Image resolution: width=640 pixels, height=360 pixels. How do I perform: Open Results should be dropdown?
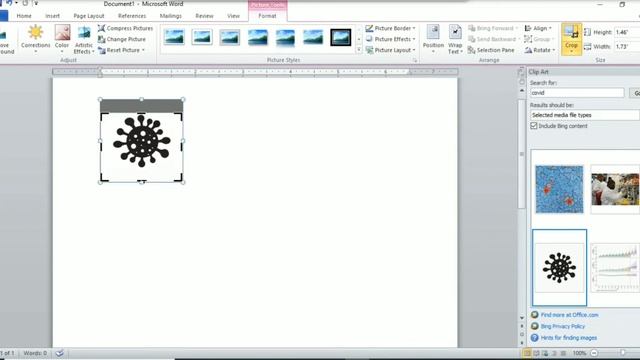tap(584, 115)
